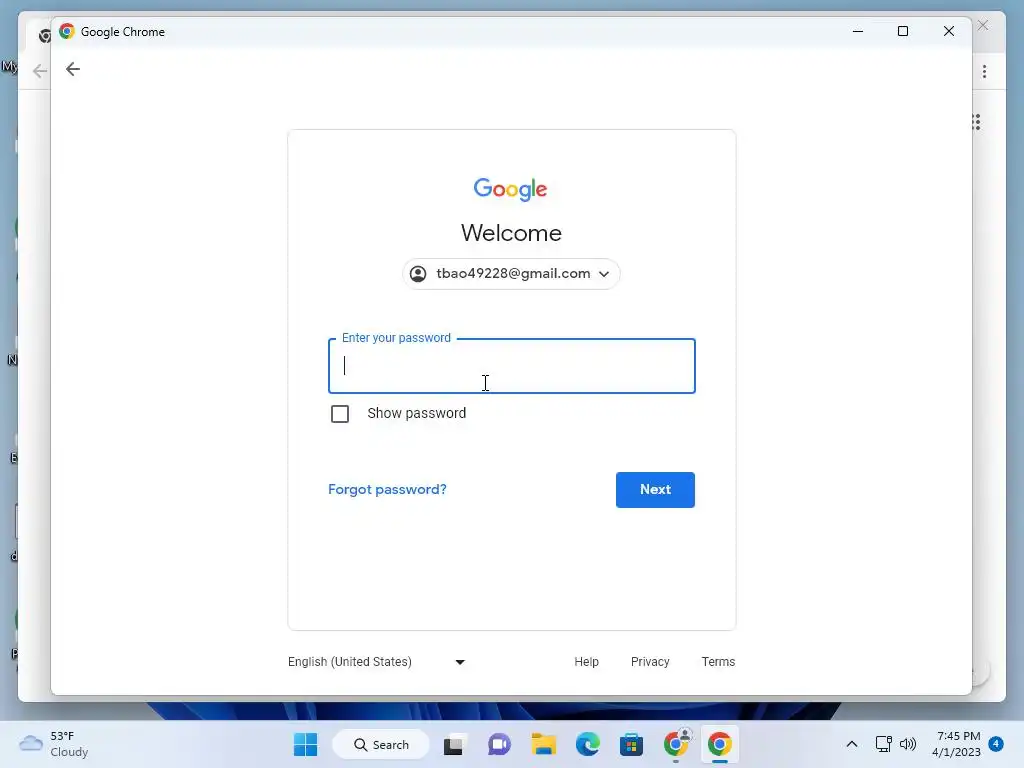The image size is (1024, 768).
Task: Open the weather widget showing 53°F Cloudy
Action: (54, 744)
